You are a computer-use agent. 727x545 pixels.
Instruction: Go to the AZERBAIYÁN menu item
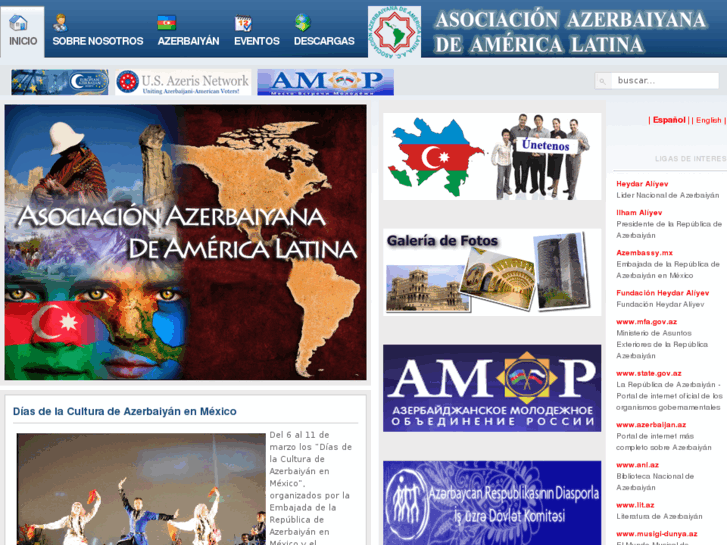tap(188, 41)
